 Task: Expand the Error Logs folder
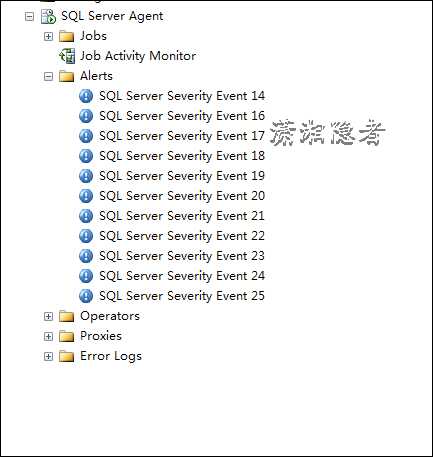(x=48, y=356)
